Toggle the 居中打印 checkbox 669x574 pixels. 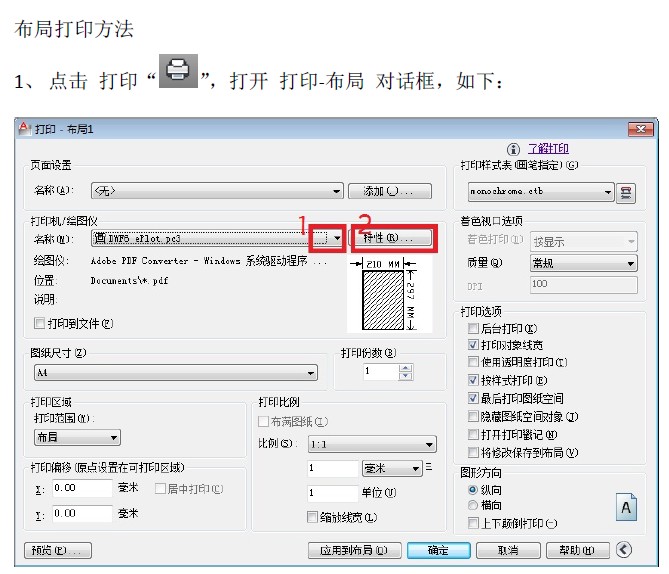(x=160, y=489)
